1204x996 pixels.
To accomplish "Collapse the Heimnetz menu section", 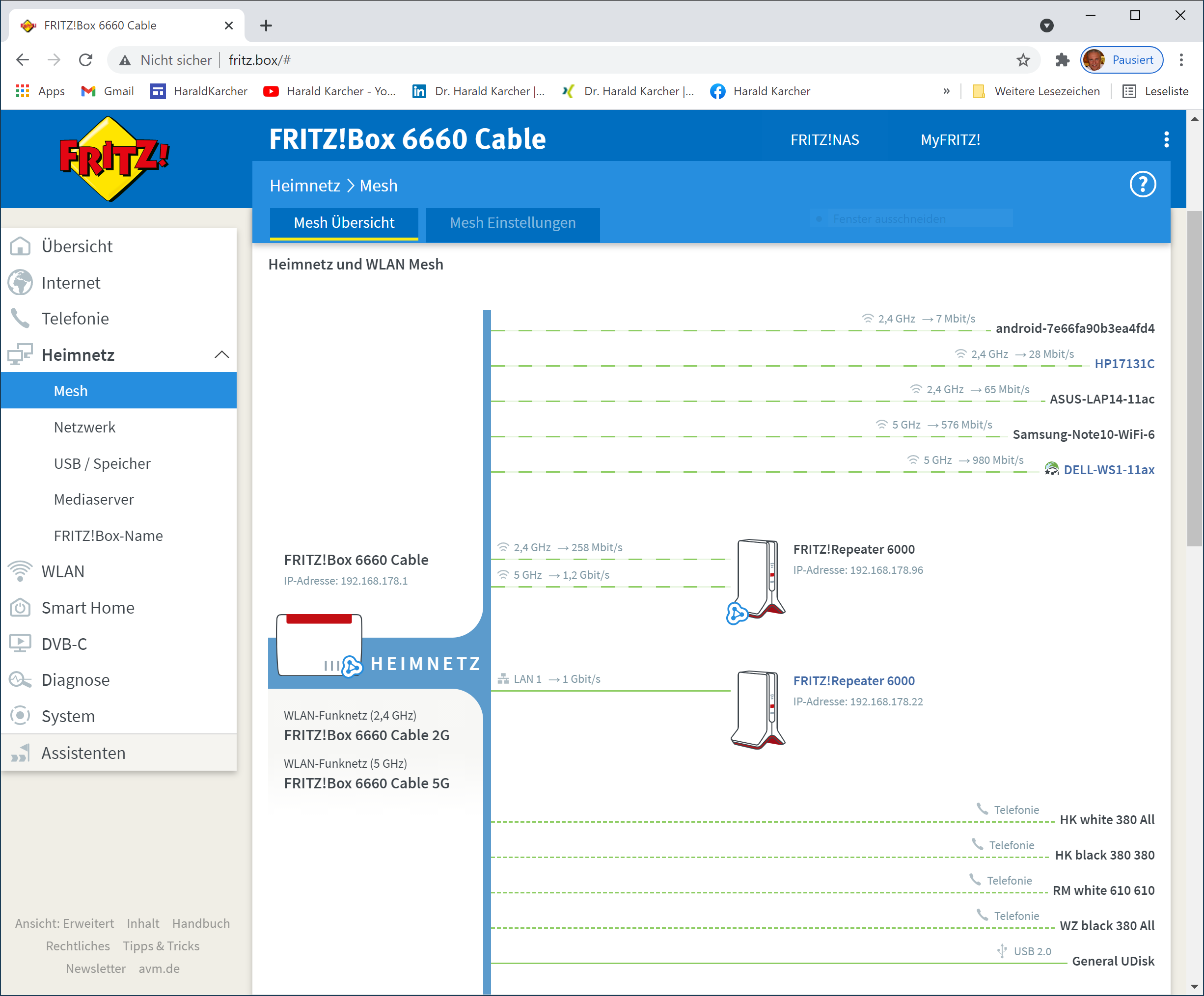I will tap(222, 355).
